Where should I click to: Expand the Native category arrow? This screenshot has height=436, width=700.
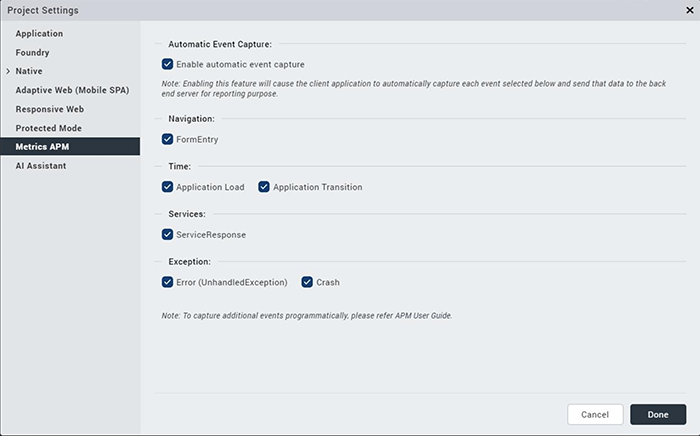tap(8, 72)
